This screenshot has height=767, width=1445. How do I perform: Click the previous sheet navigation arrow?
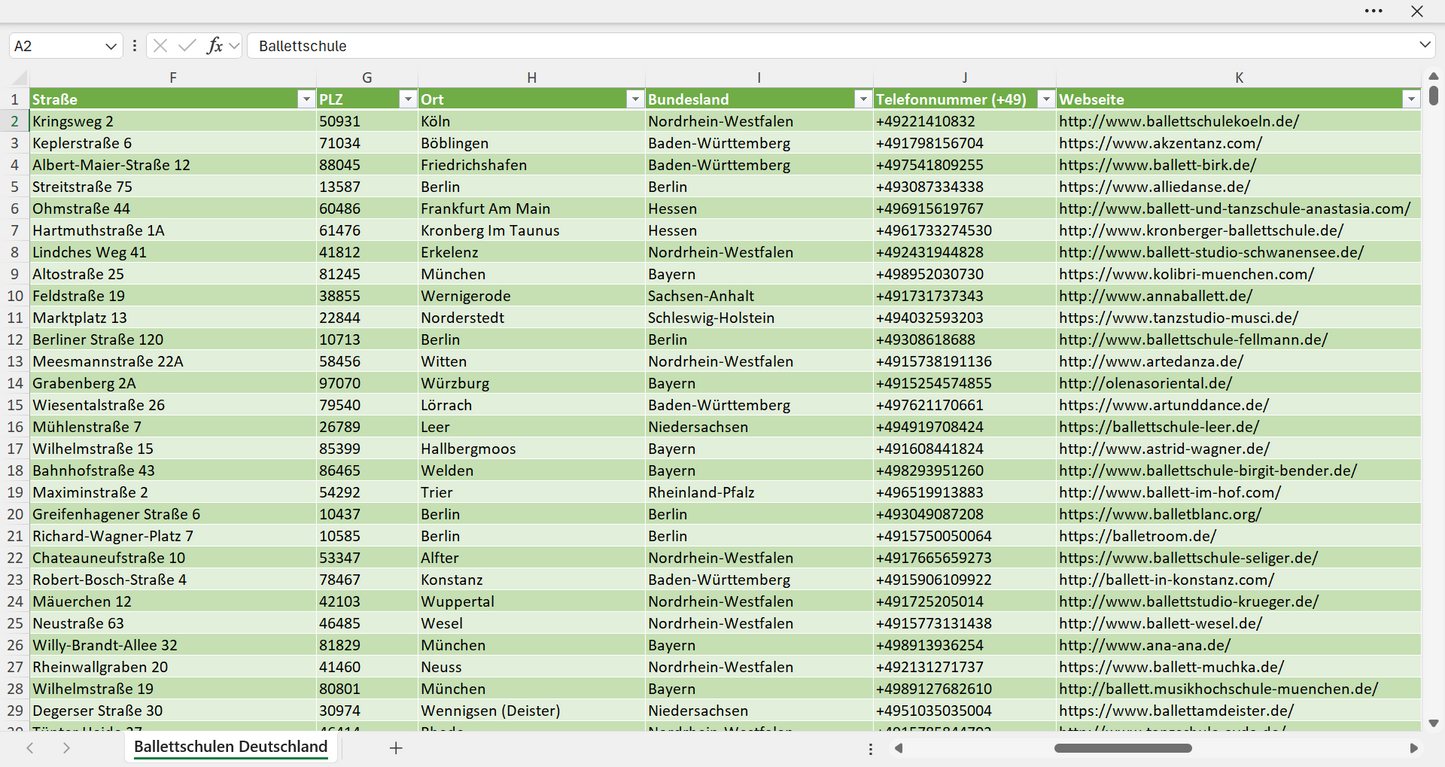click(x=30, y=748)
